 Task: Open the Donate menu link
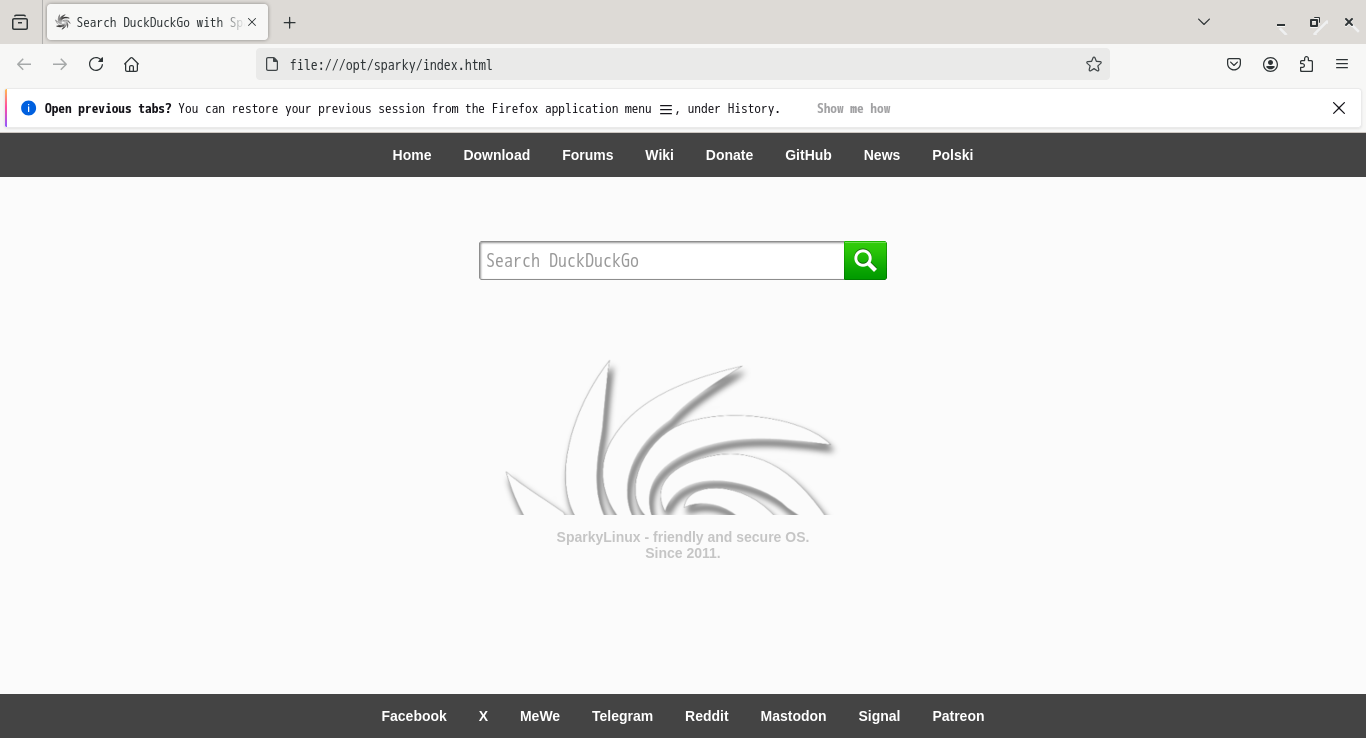729,155
